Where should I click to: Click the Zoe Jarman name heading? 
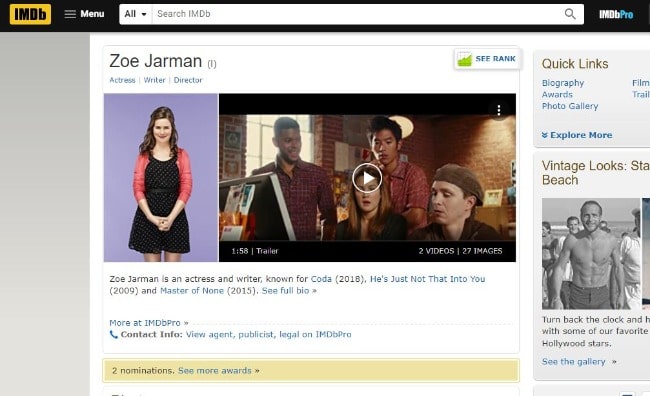click(x=155, y=61)
